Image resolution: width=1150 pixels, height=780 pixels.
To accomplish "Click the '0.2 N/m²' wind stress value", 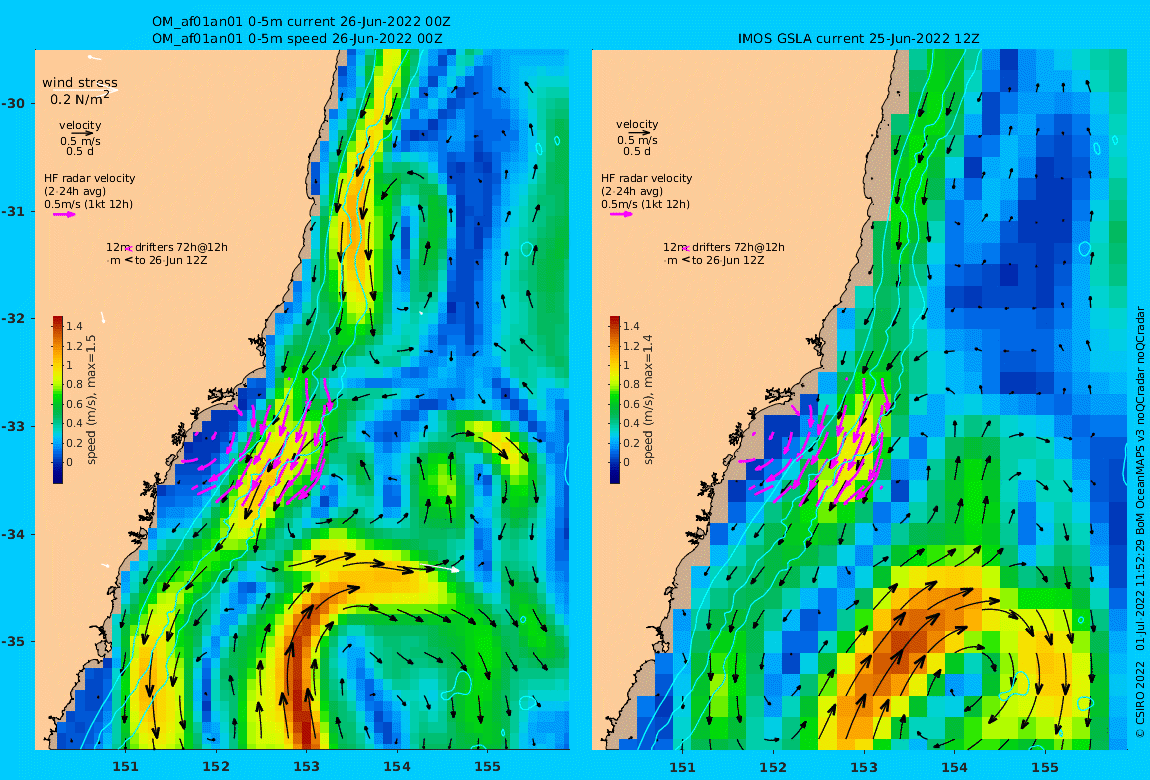I will (80, 98).
